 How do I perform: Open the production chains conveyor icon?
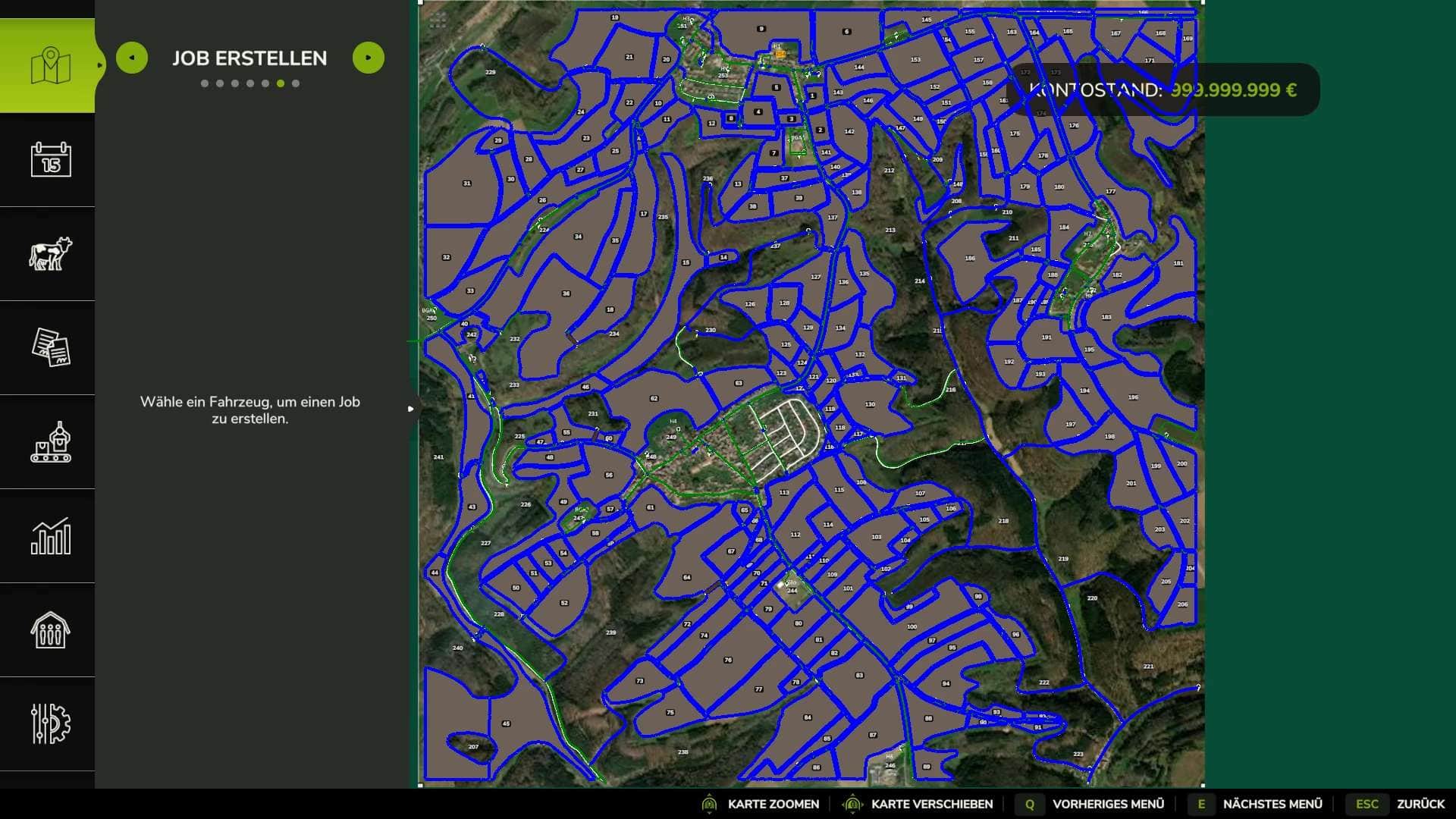[x=50, y=442]
